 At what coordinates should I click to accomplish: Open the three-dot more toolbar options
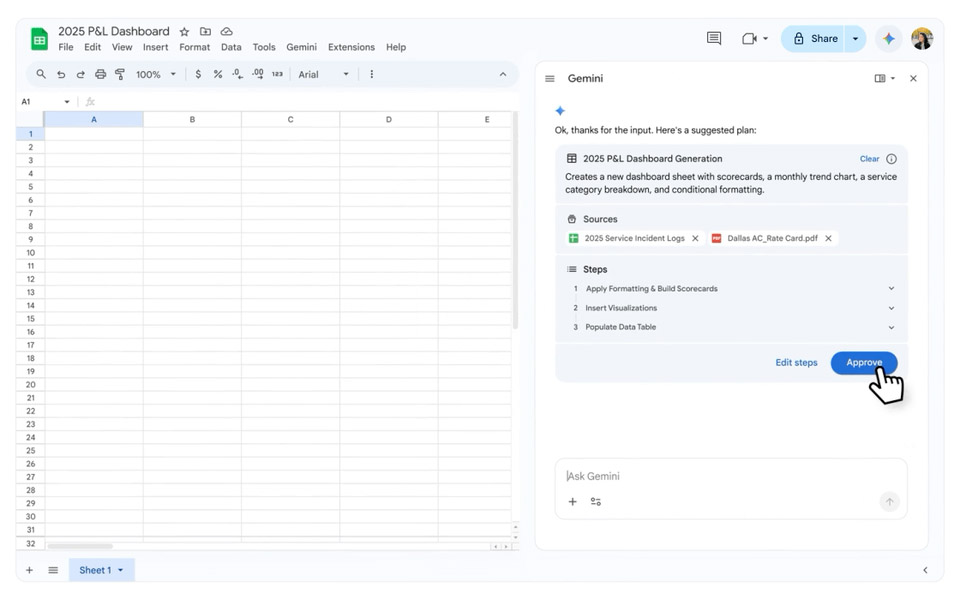[371, 74]
